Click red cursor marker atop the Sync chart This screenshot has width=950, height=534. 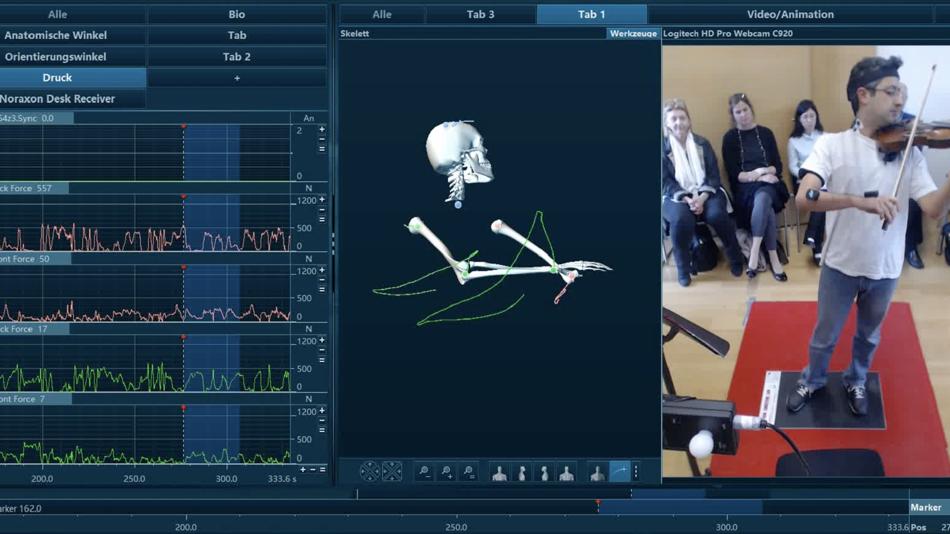tap(184, 127)
